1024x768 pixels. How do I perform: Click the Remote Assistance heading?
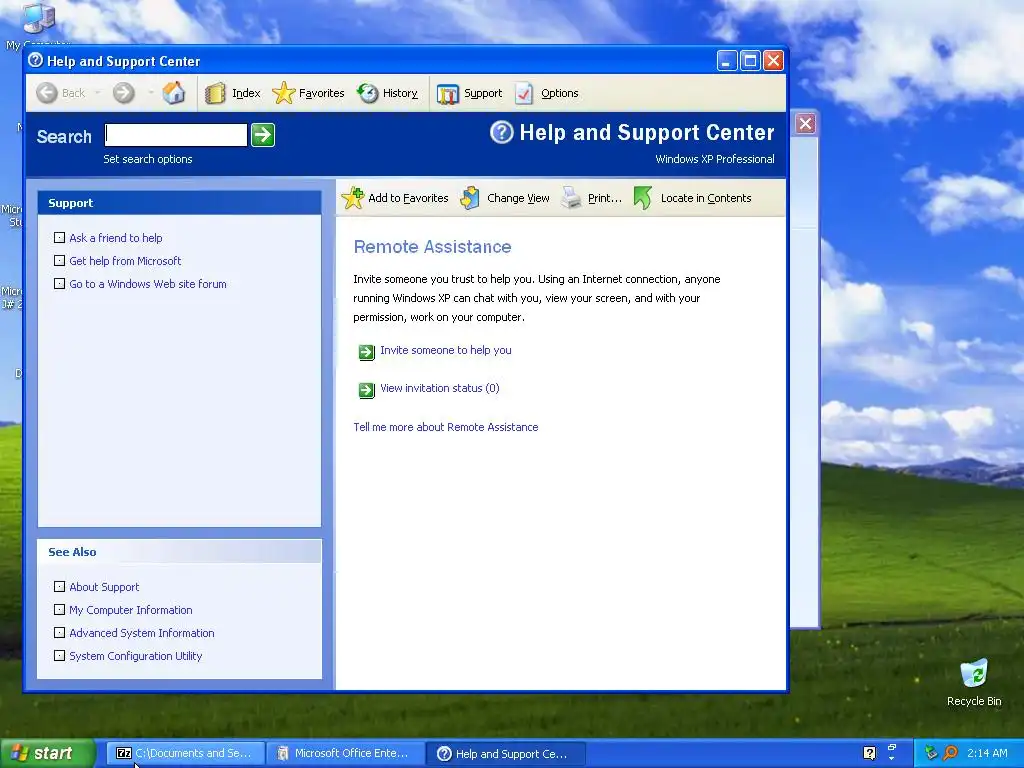point(432,247)
